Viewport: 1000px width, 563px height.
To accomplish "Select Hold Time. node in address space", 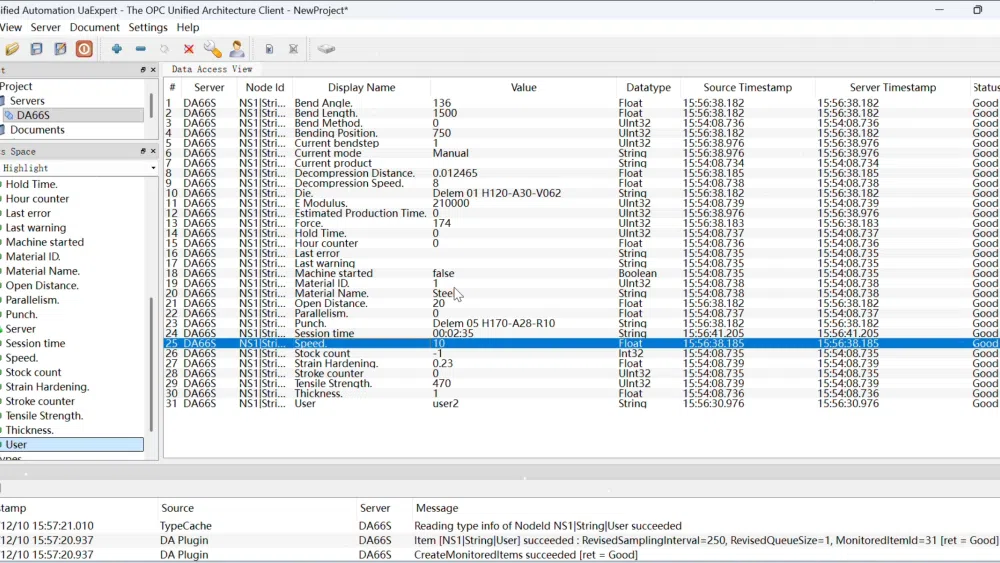I will coord(31,184).
